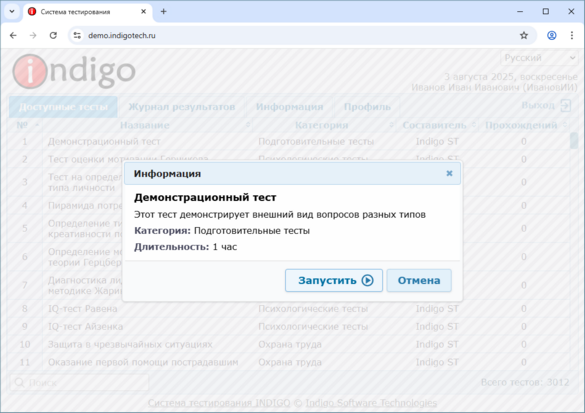Click the play icon in Запустить button

click(x=367, y=280)
